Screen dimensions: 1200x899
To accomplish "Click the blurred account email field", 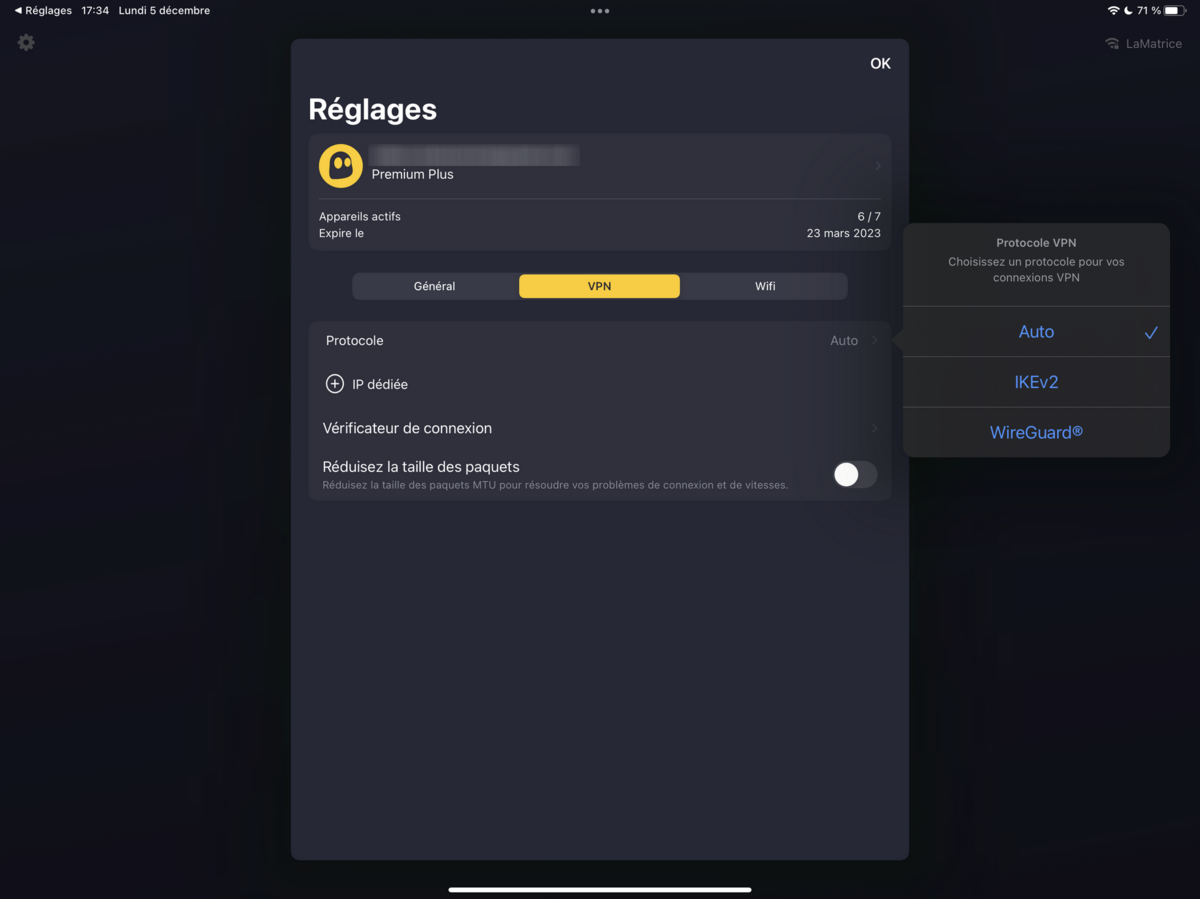I will [475, 155].
